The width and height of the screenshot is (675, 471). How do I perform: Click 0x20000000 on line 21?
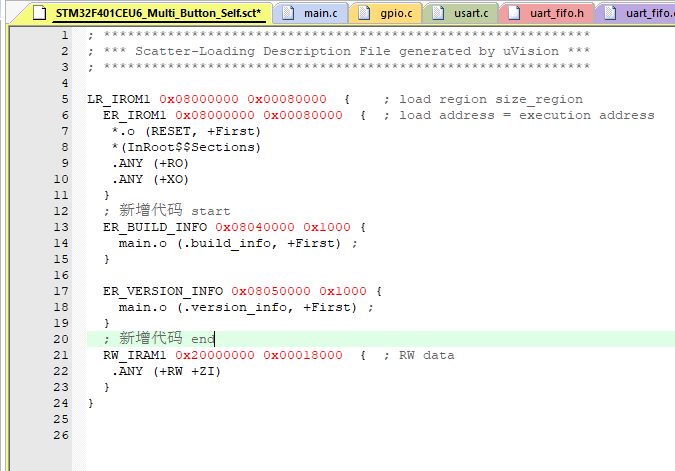pos(215,356)
